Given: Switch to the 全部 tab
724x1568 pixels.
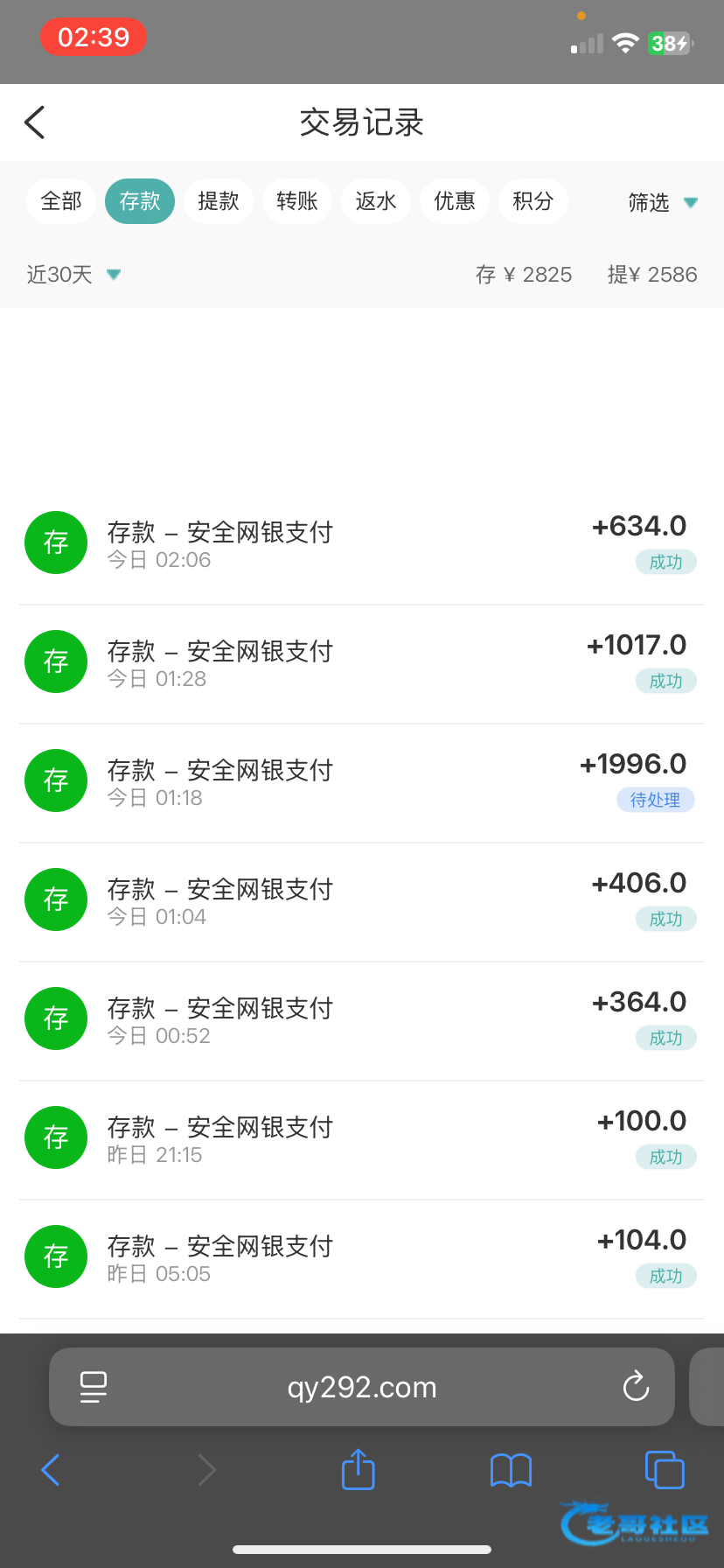Looking at the screenshot, I should coord(61,201).
